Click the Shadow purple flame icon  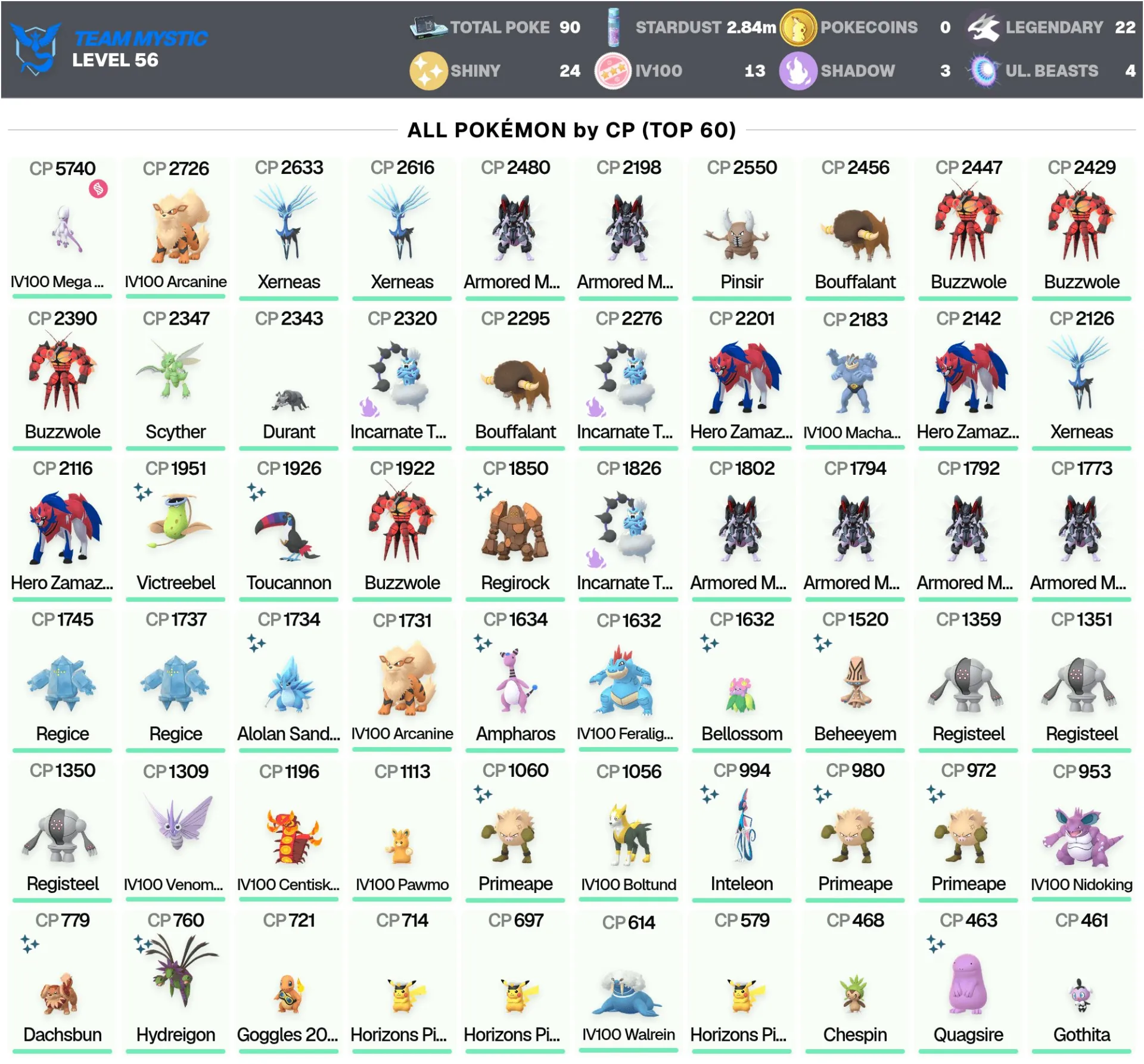[x=798, y=71]
